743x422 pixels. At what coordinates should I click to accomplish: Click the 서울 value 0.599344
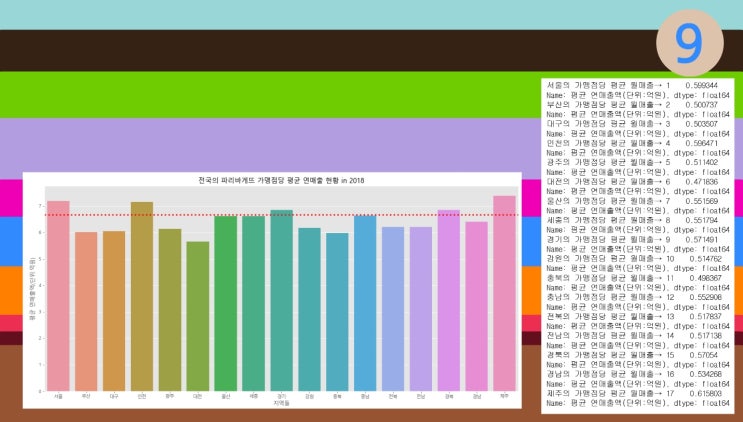point(701,86)
